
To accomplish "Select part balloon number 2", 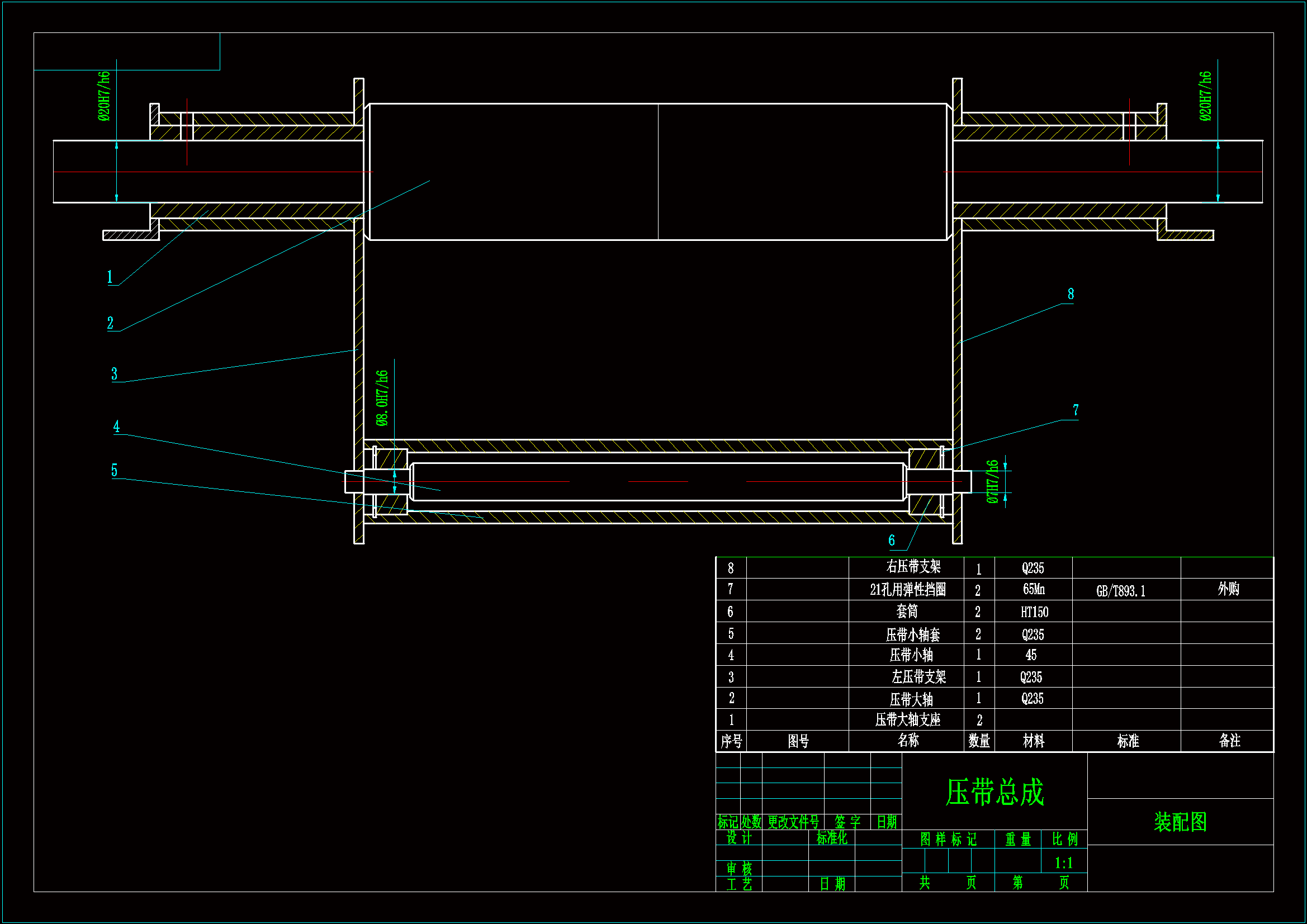I will (111, 323).
